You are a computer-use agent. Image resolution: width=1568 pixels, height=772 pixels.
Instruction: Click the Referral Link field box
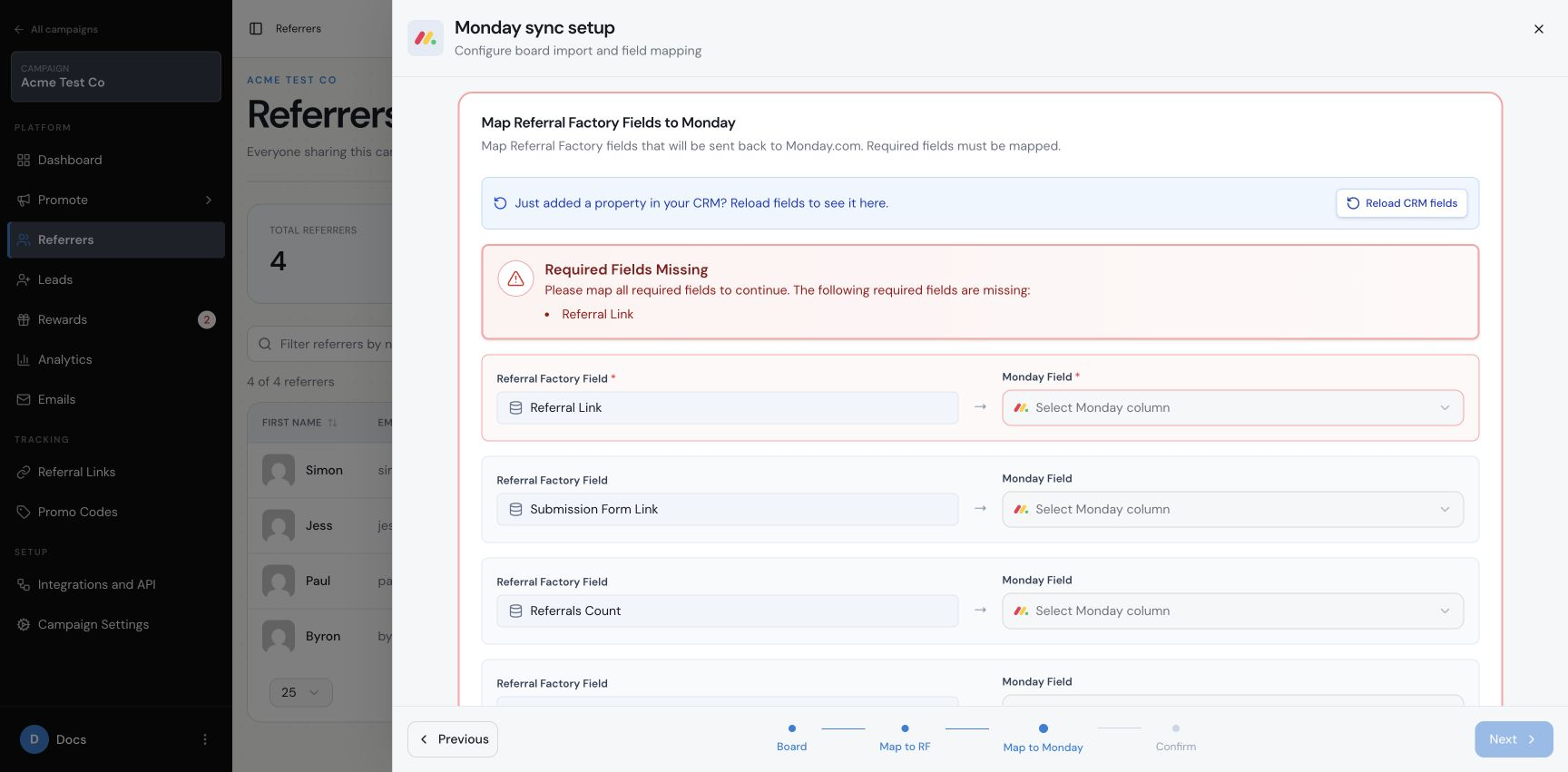click(727, 408)
